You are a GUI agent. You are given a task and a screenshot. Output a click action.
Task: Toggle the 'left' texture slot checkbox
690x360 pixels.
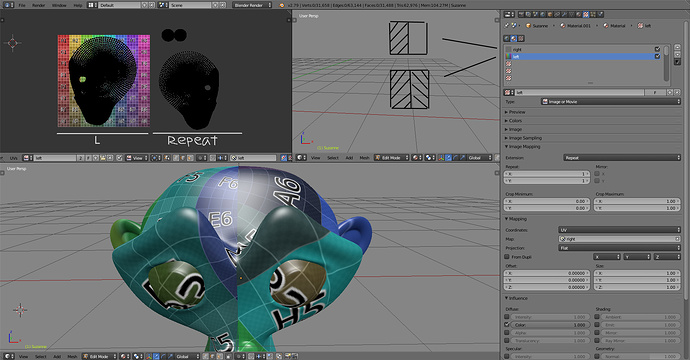tap(657, 56)
